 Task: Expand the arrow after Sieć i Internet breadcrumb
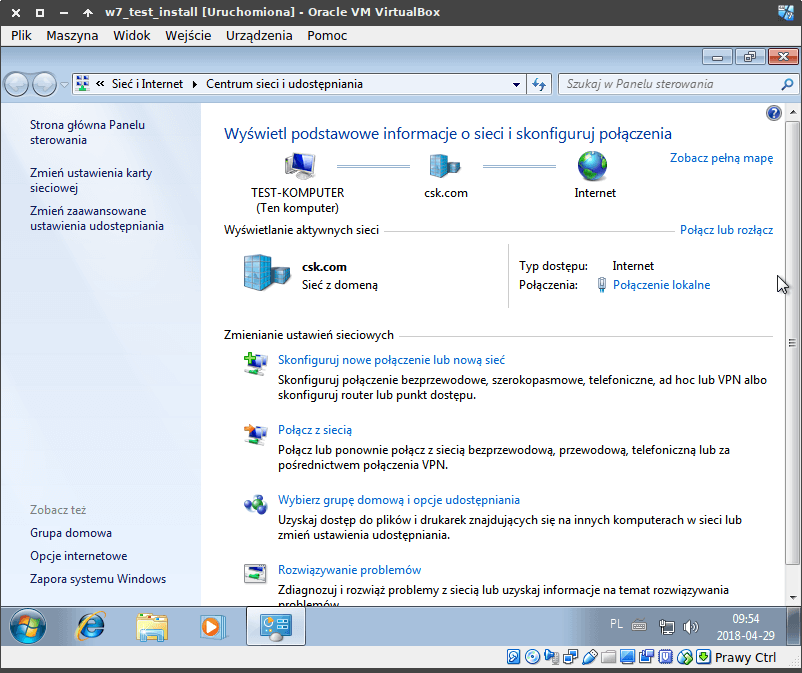[x=194, y=84]
